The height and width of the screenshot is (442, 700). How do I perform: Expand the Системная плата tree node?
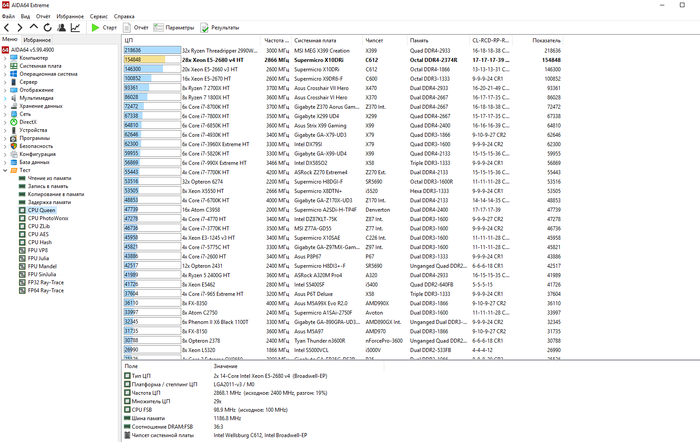(5, 66)
